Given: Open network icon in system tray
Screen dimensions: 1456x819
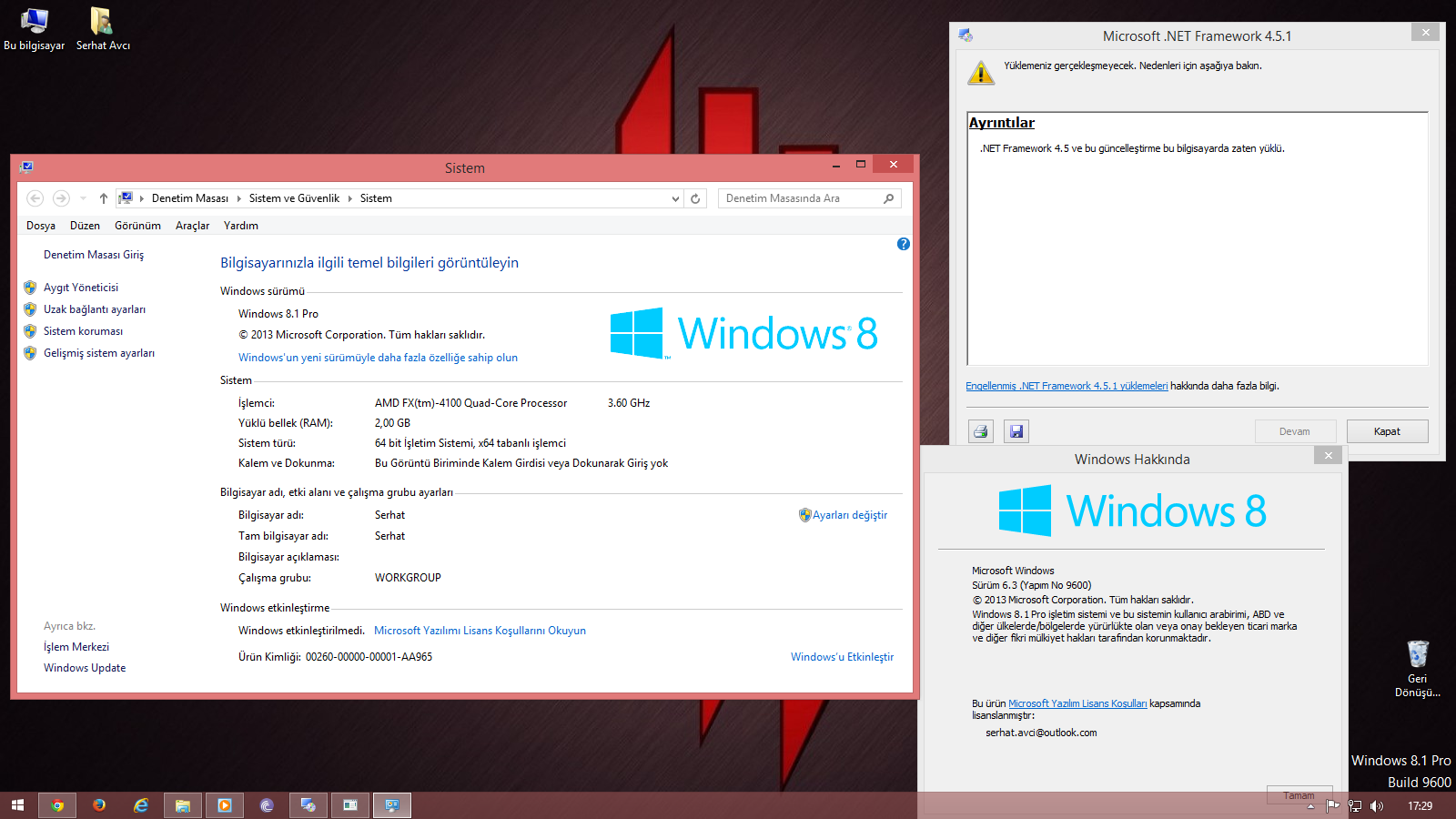Looking at the screenshot, I should (1355, 805).
